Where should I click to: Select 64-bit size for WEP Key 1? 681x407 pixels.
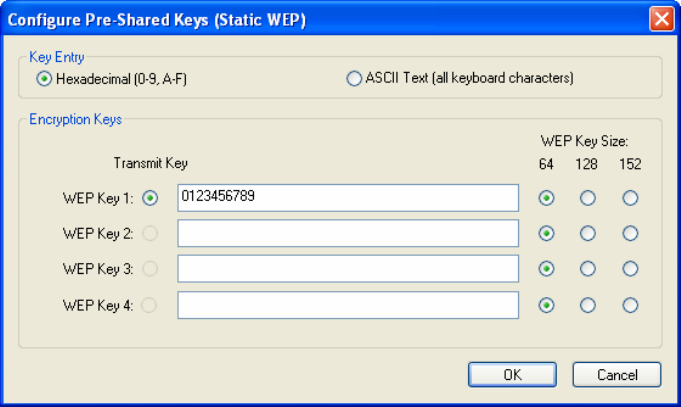(546, 198)
